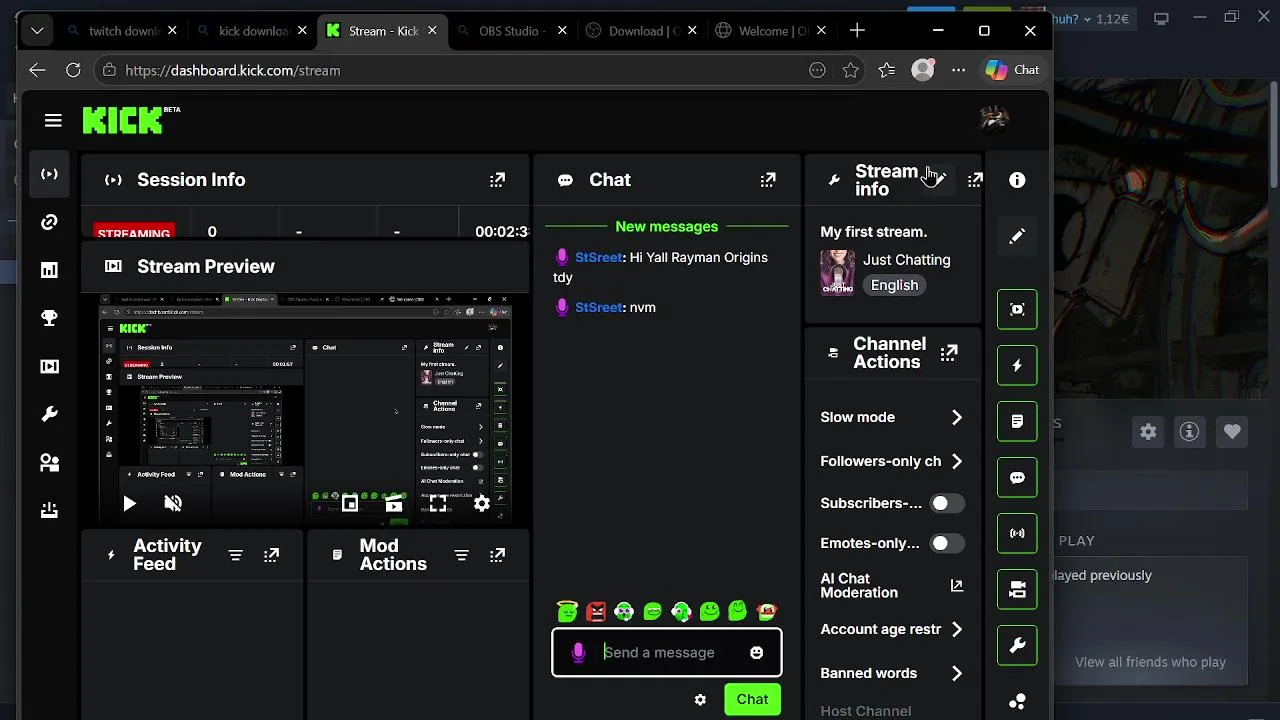
Task: Open Copilot Chat in browser toolbar
Action: [x=1013, y=70]
